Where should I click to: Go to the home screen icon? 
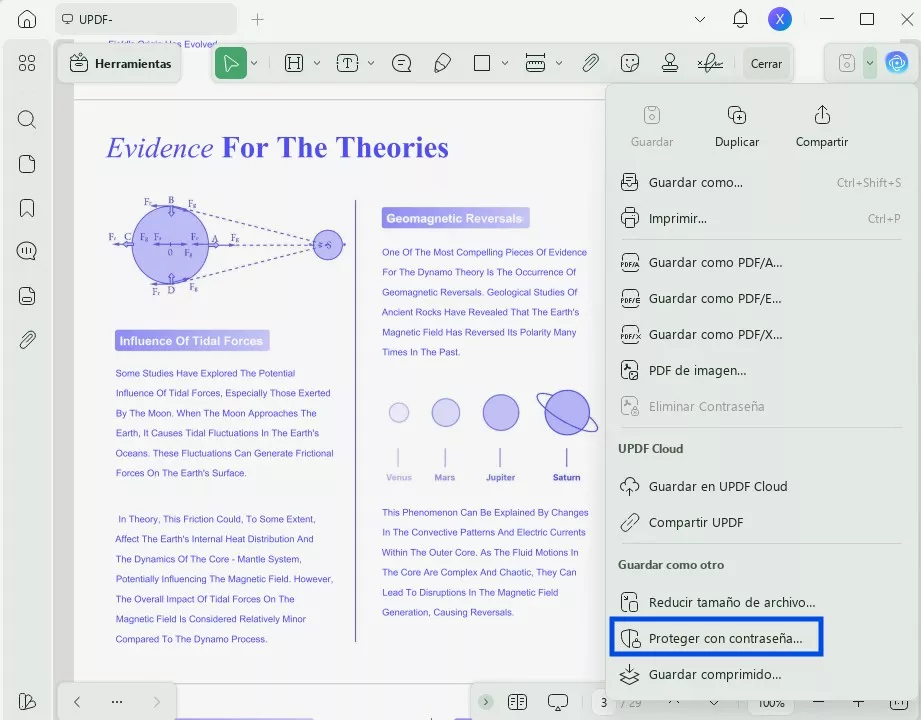[26, 19]
